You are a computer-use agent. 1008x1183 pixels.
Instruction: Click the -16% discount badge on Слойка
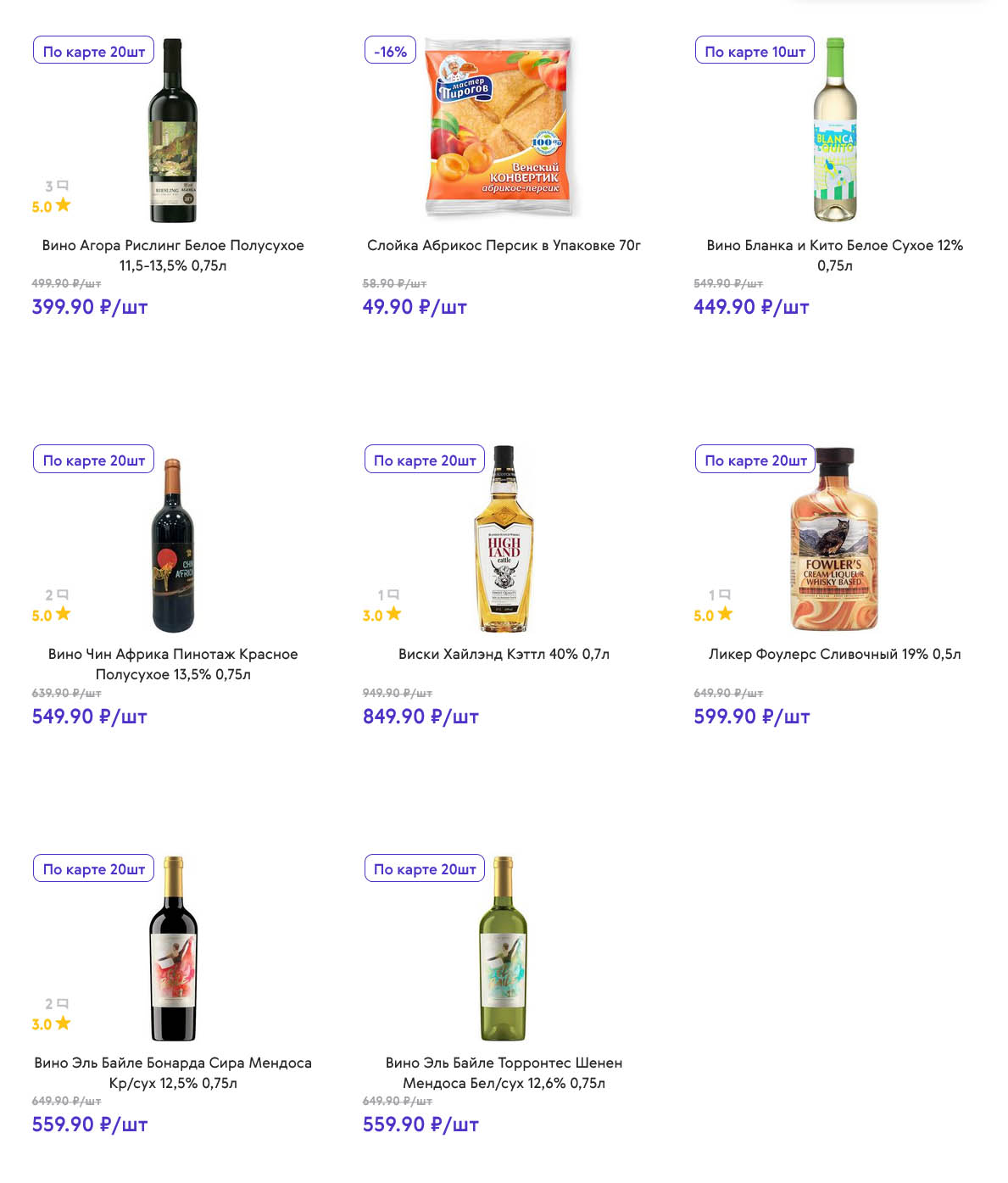[390, 51]
